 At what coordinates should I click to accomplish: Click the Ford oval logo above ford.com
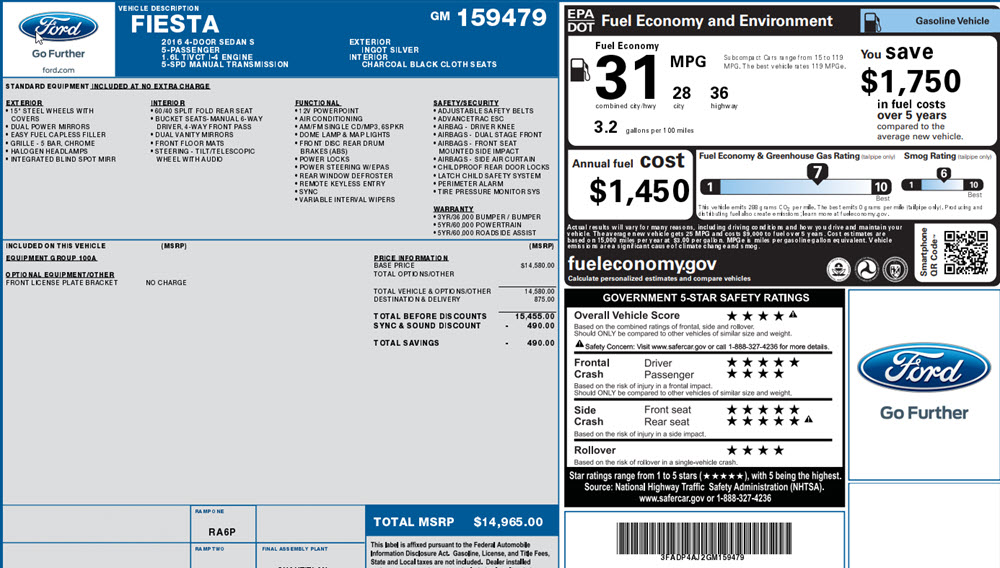58,27
